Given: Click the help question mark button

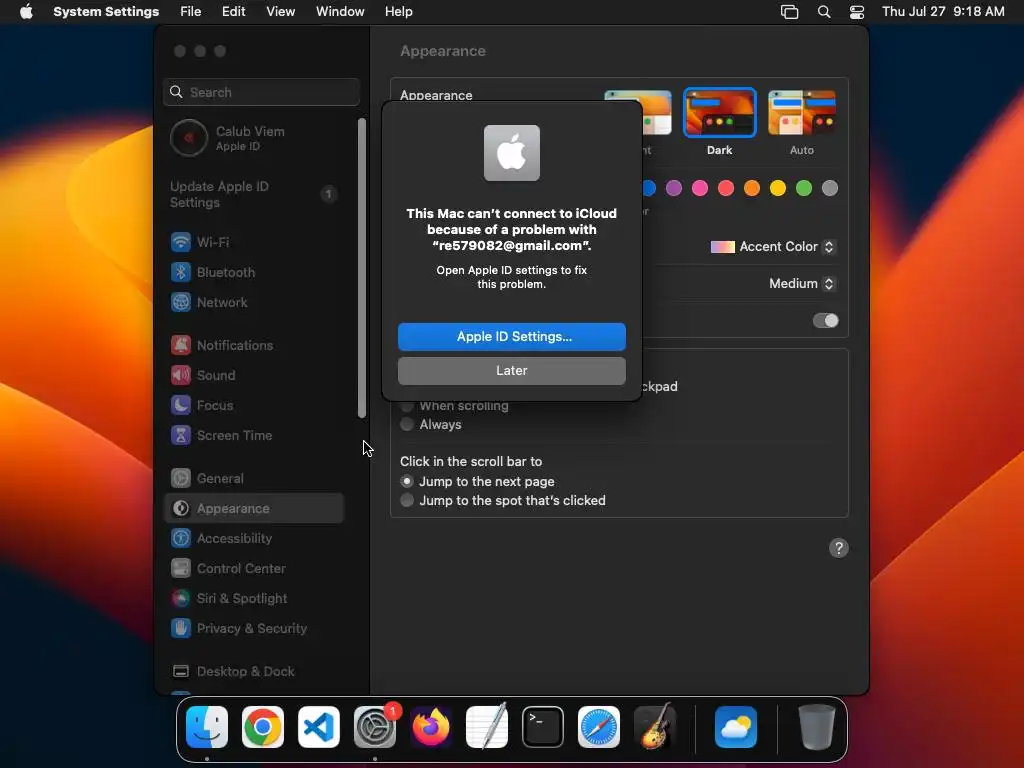Looking at the screenshot, I should click(839, 548).
